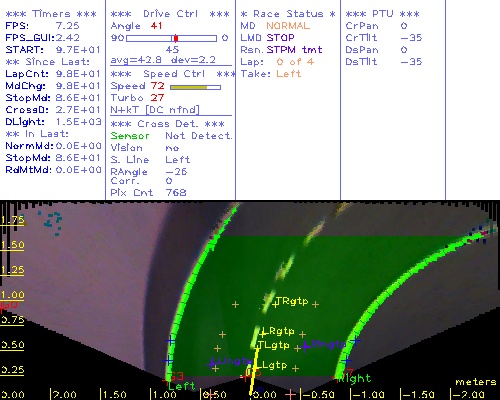Click the TRgtp crosshair marker

275,304
